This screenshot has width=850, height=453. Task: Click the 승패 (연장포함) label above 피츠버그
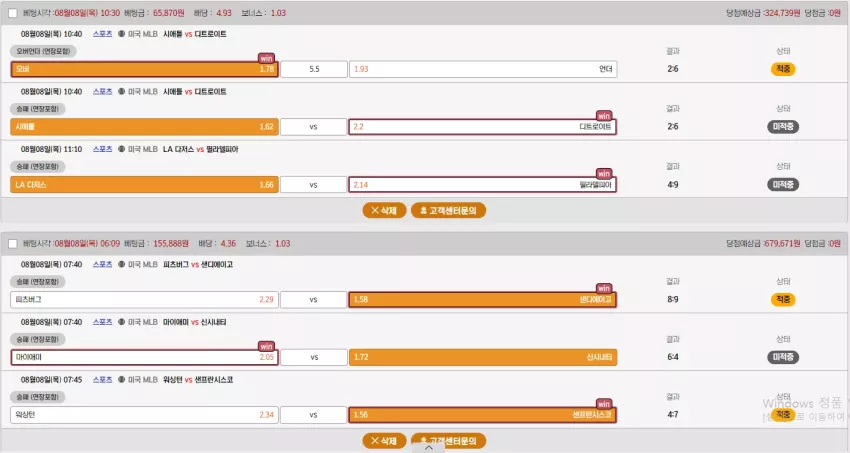click(37, 282)
